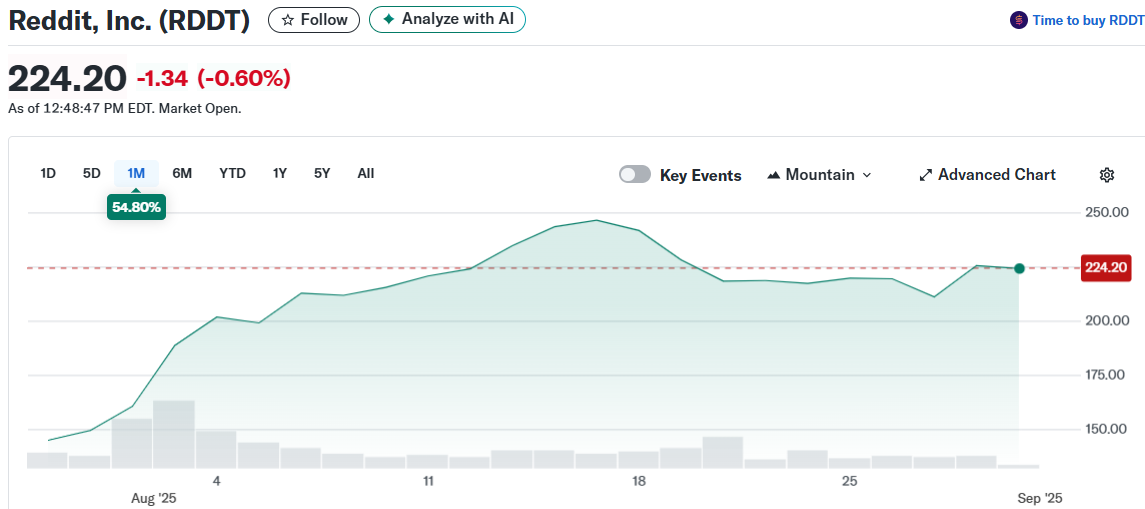Click the 250.00 axis label
Screen dimensions: 1145x509
[1106, 213]
